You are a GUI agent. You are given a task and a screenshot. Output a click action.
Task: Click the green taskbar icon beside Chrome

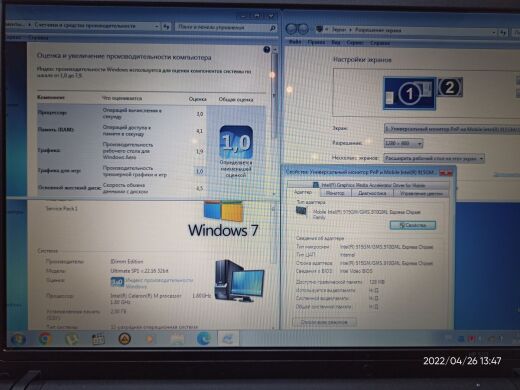pyautogui.click(x=71, y=339)
